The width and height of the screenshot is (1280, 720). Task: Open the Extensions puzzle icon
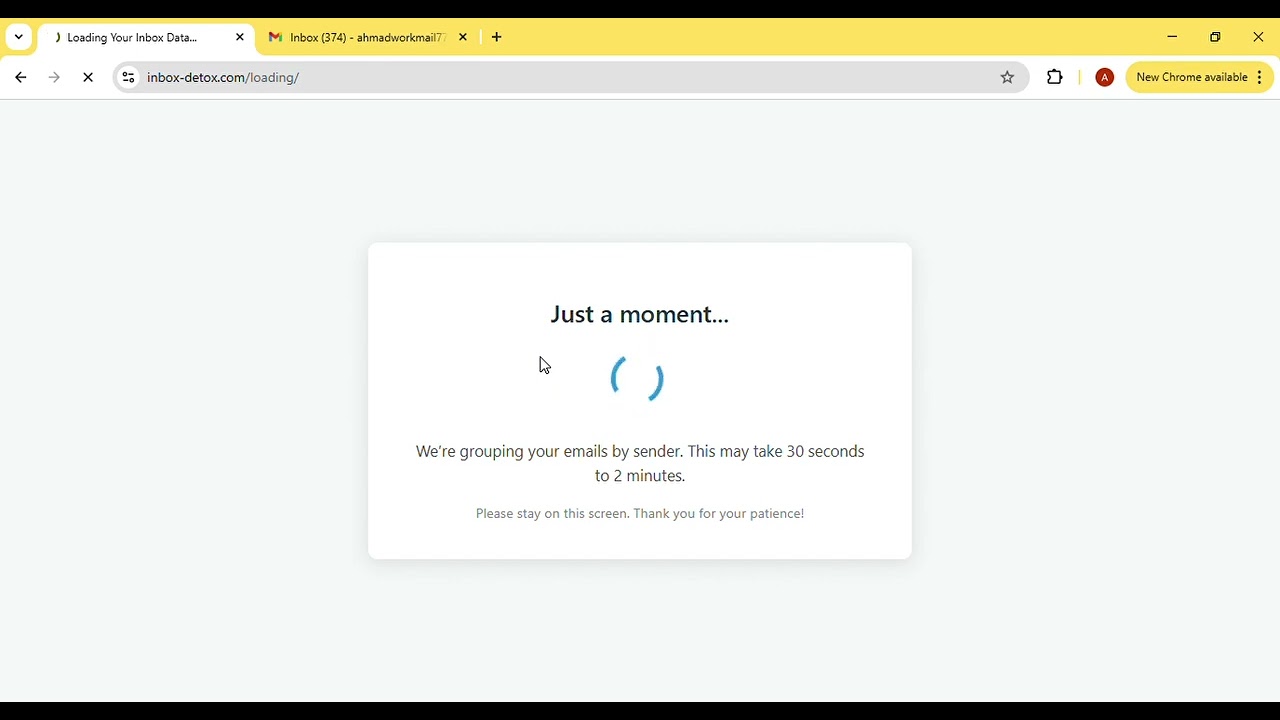pos(1055,78)
